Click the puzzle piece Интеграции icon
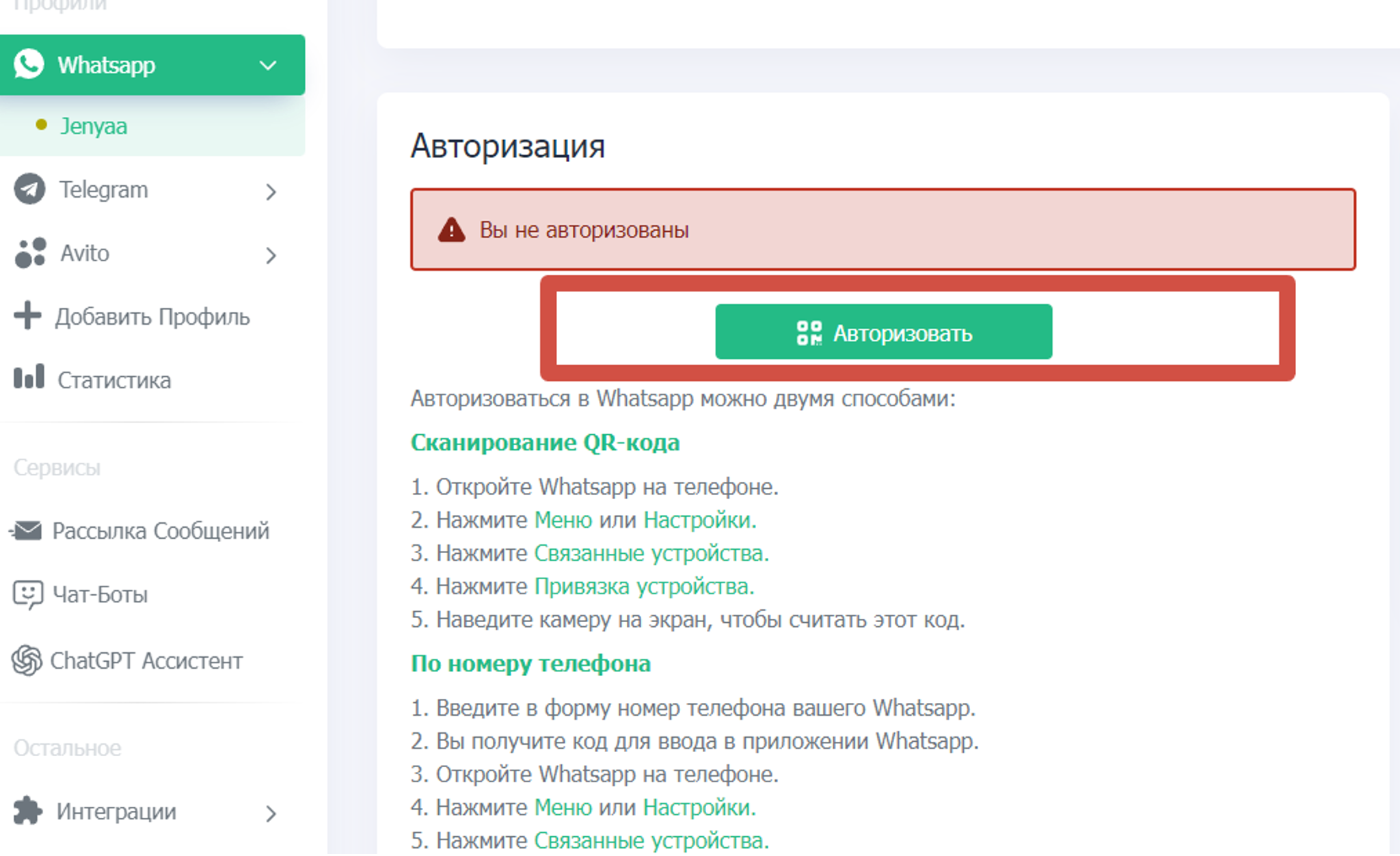 point(27,811)
